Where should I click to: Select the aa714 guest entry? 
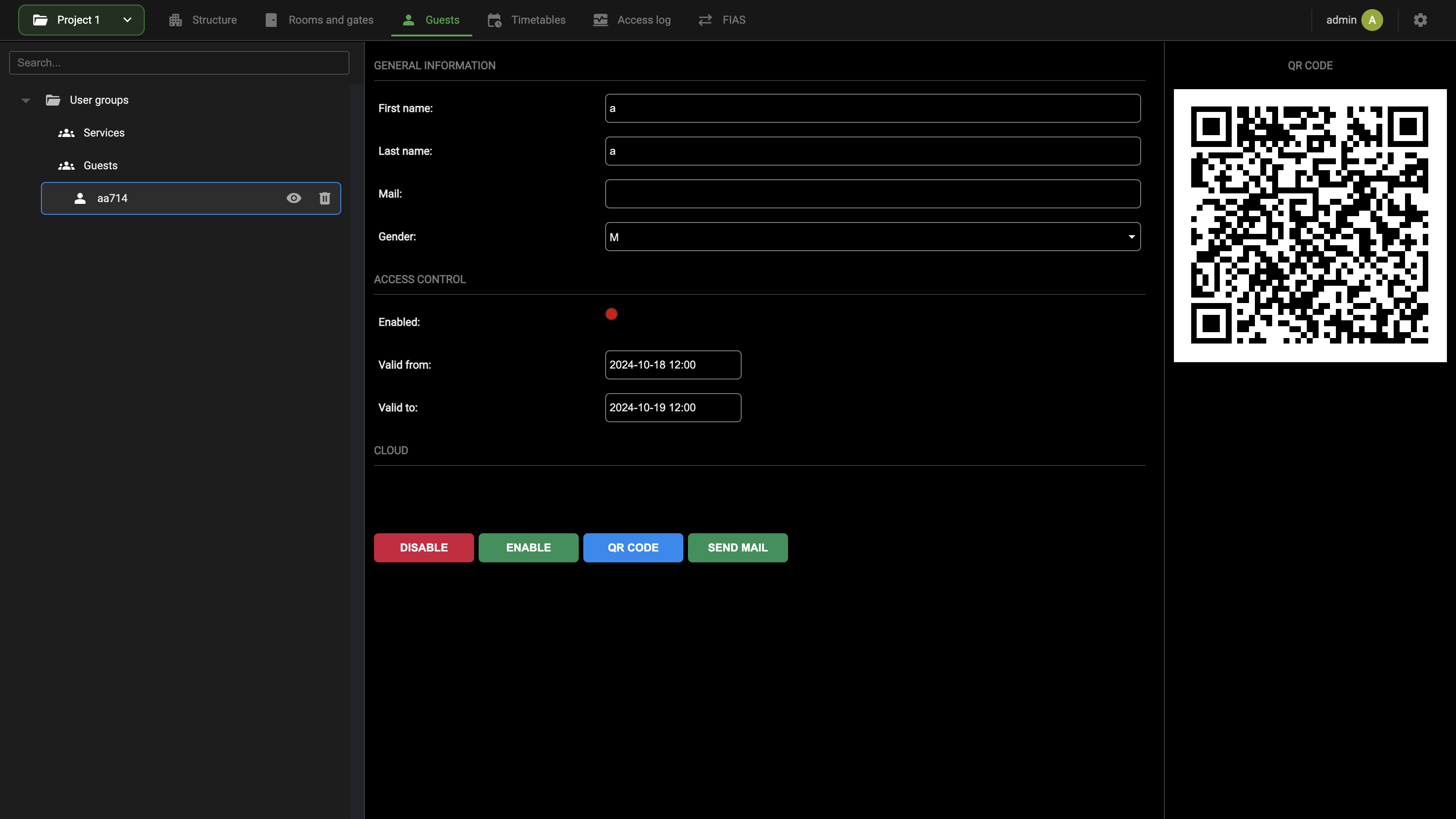click(x=191, y=198)
